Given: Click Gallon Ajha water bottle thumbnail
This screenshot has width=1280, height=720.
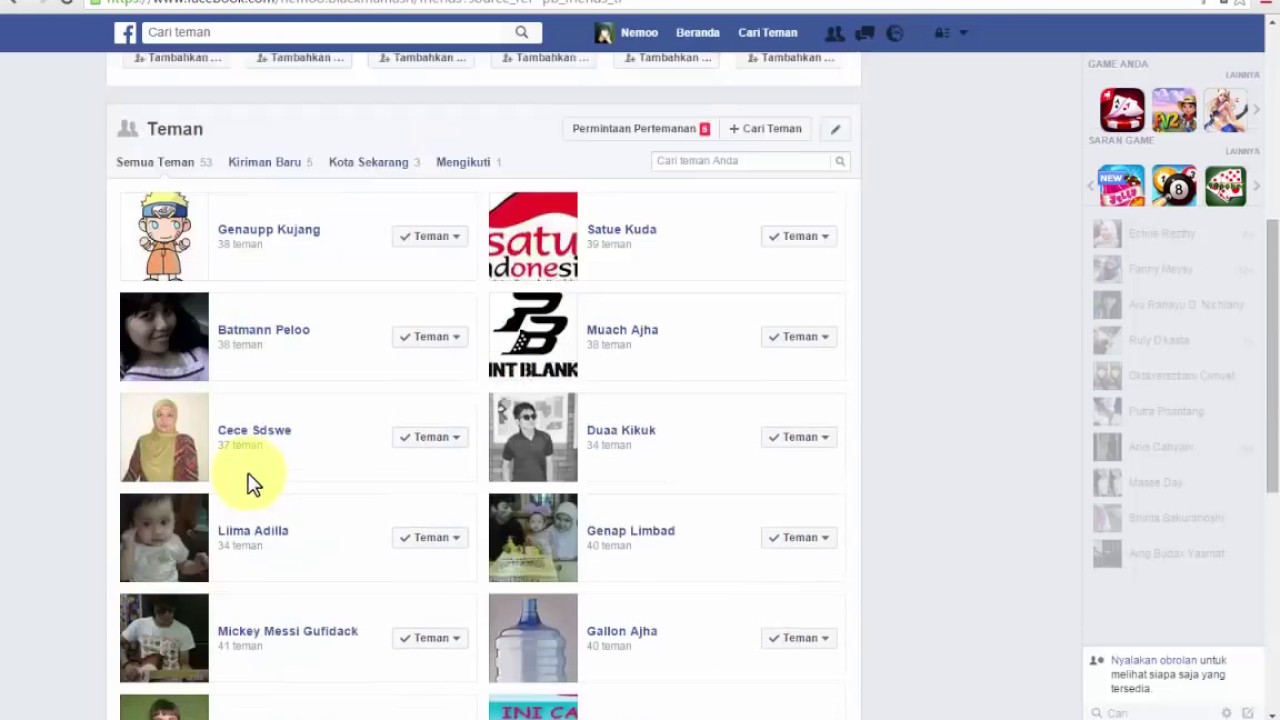Looking at the screenshot, I should pos(533,638).
